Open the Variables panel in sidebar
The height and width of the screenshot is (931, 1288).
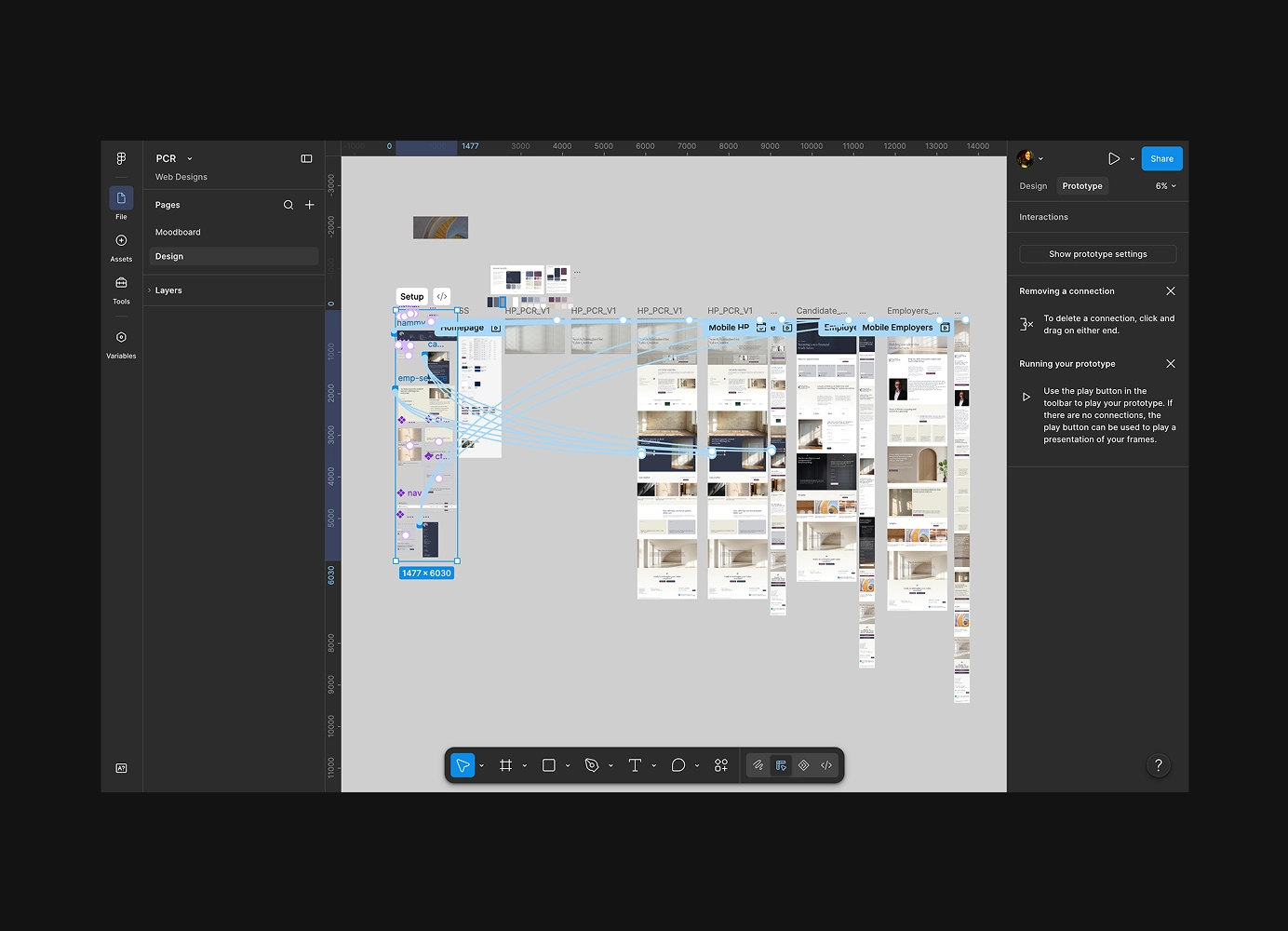point(121,344)
